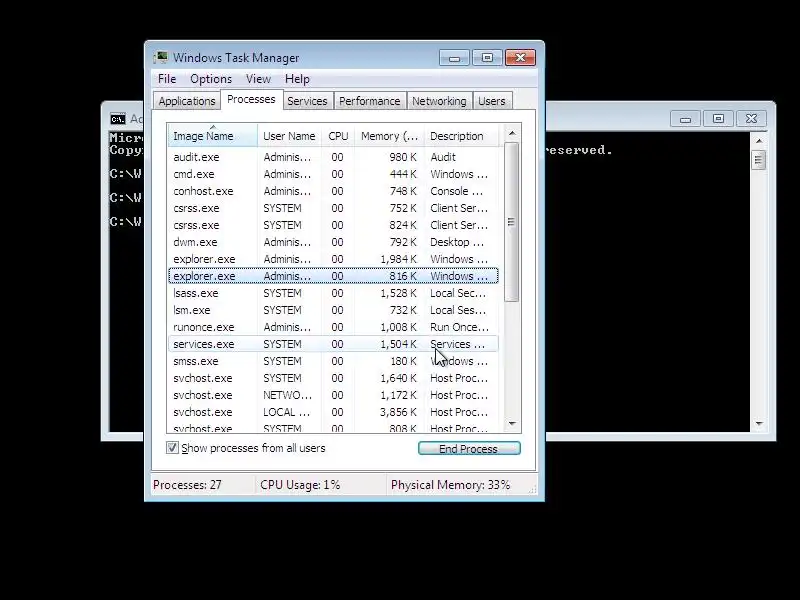
Task: Close the command prompt window
Action: [x=751, y=119]
